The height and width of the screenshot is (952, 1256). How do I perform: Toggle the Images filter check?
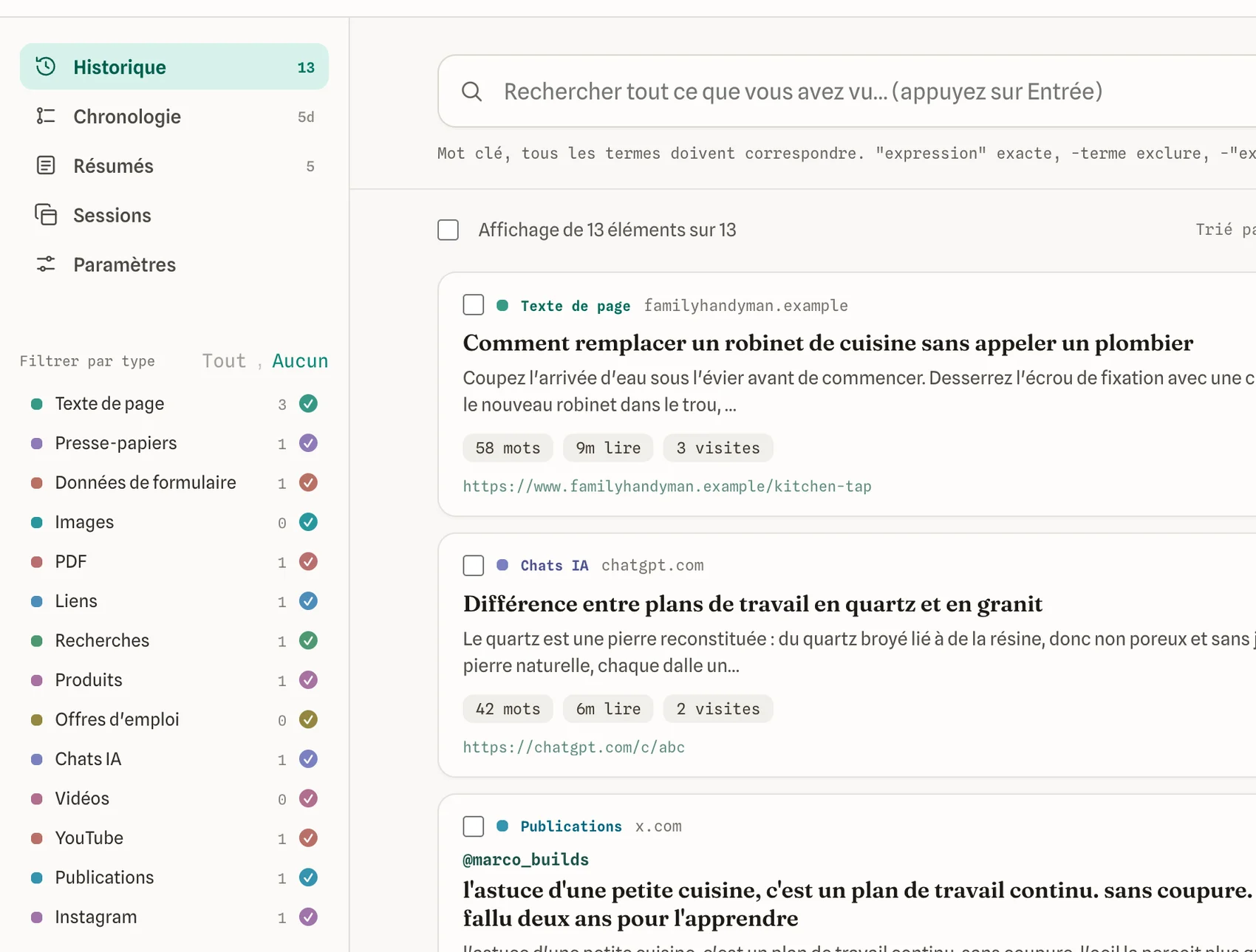pyautogui.click(x=308, y=522)
